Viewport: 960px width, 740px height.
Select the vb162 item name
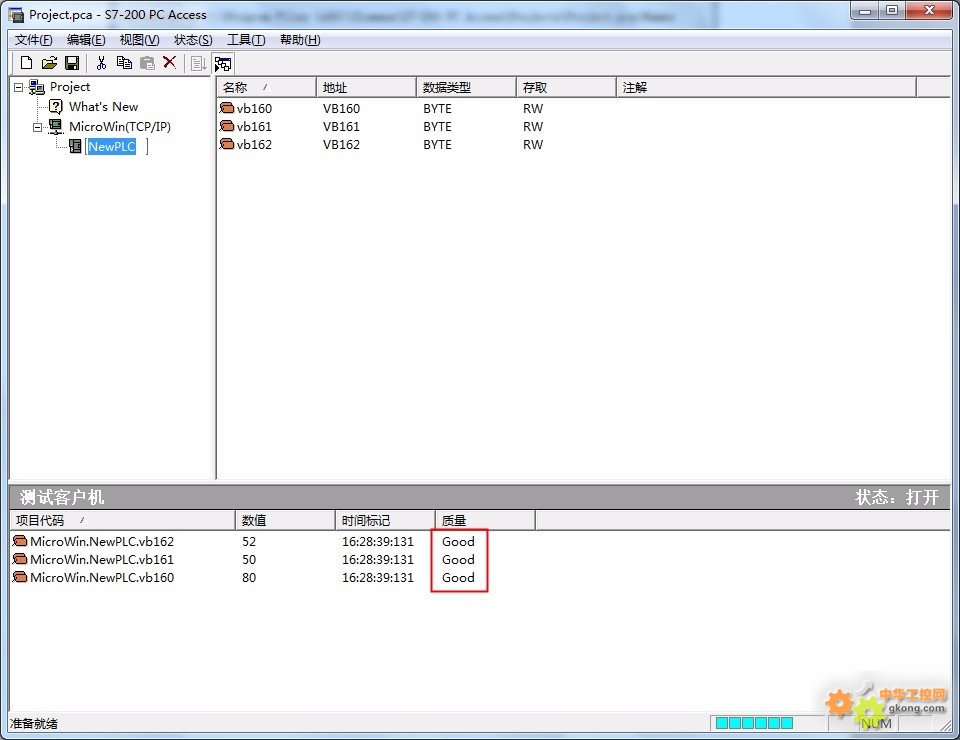[254, 144]
